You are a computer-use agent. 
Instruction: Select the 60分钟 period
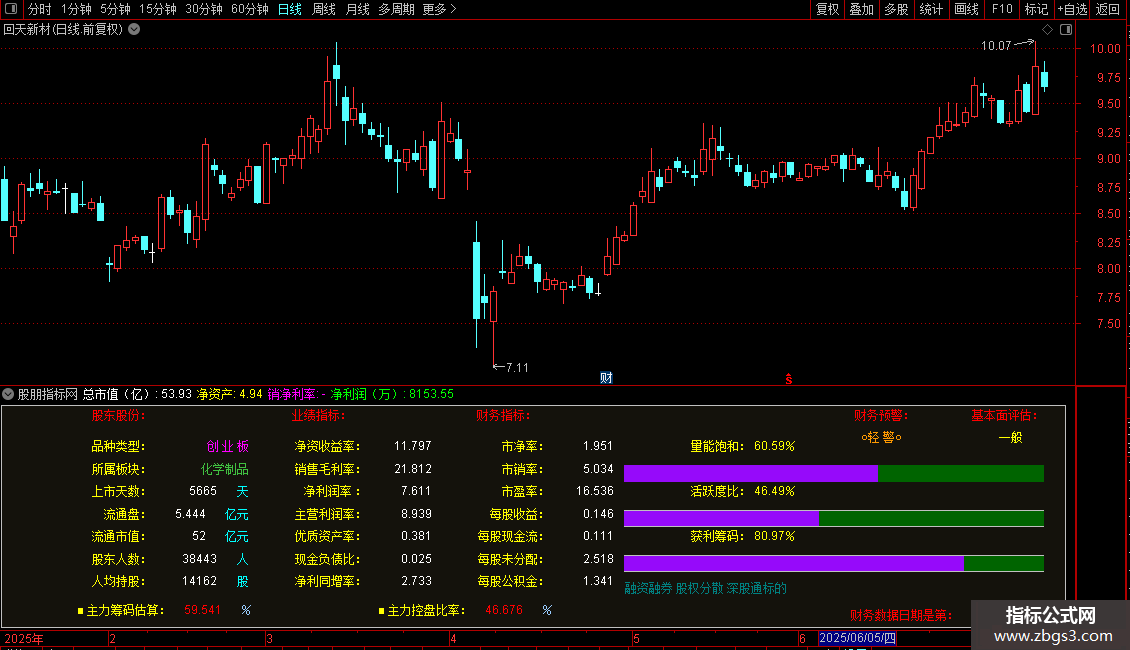(x=250, y=9)
